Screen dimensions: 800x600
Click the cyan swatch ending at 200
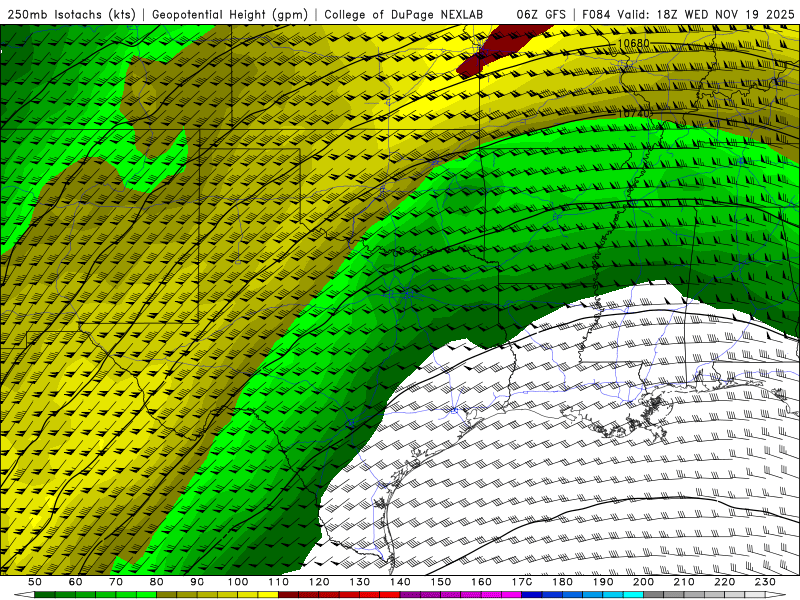point(633,594)
